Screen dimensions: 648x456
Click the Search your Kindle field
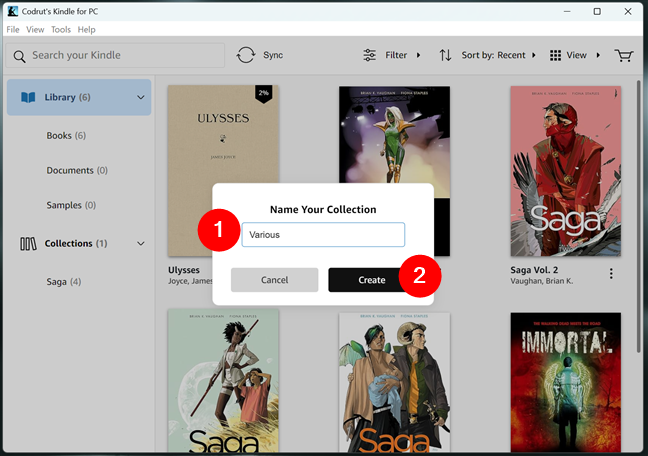coord(115,55)
